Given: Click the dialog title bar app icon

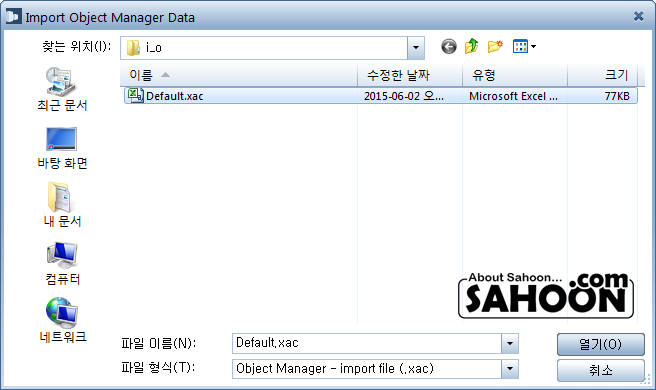Looking at the screenshot, I should pos(13,17).
